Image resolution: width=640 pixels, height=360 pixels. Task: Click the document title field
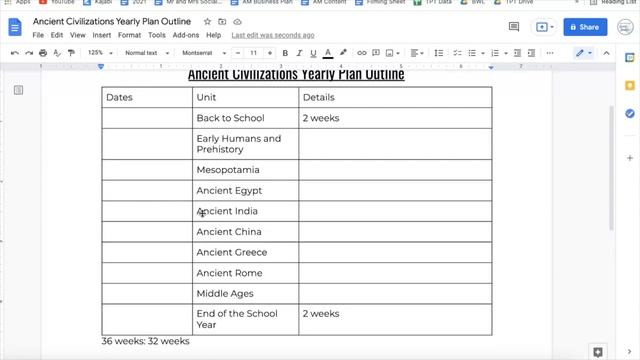112,21
